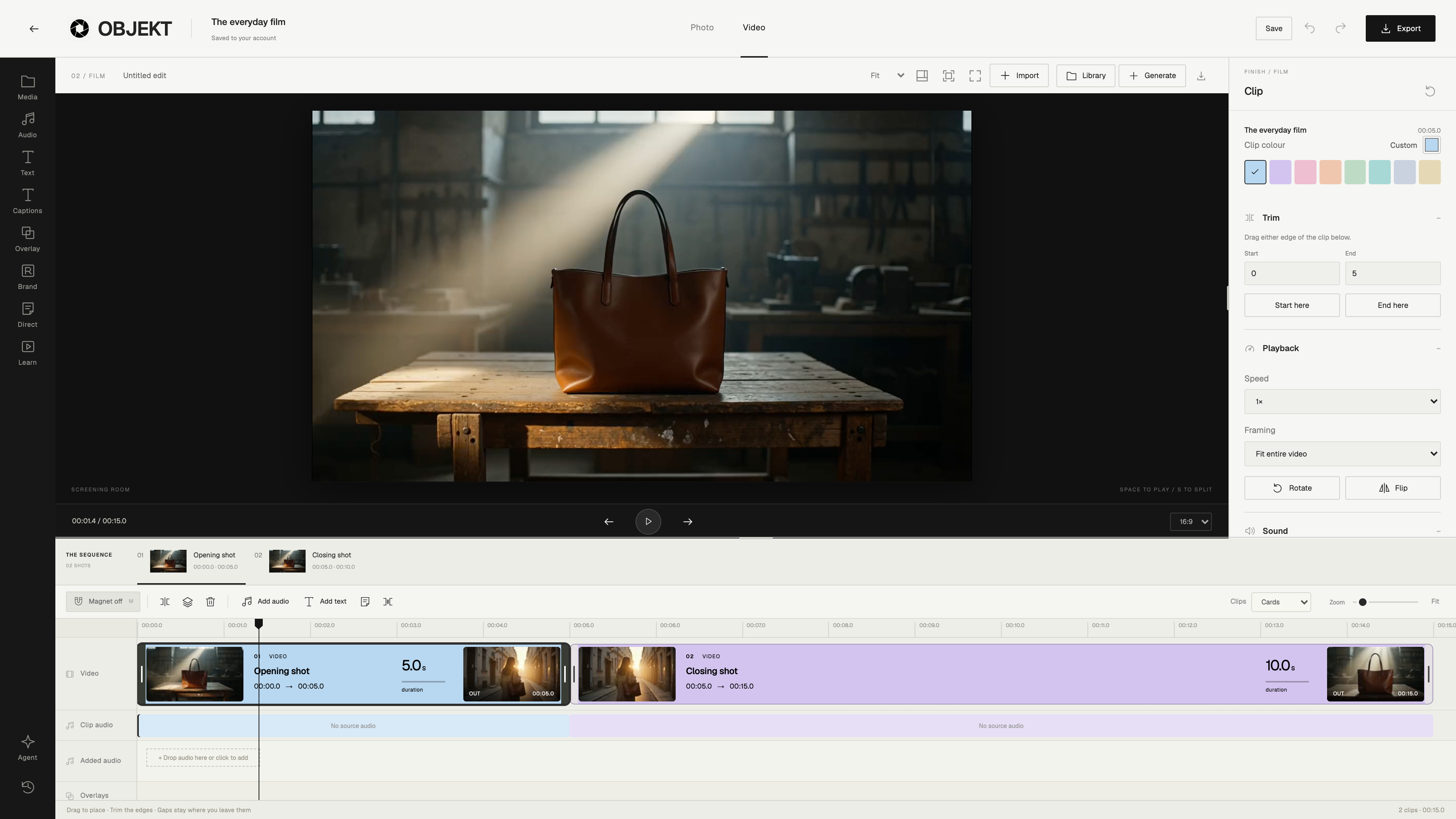Click the timeline Zoom slider handle
Image resolution: width=1456 pixels, height=819 pixels.
coord(1362,602)
